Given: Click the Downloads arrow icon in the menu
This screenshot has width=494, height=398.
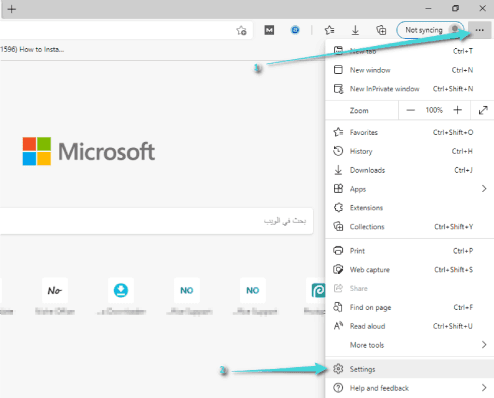Looking at the screenshot, I should (x=338, y=170).
